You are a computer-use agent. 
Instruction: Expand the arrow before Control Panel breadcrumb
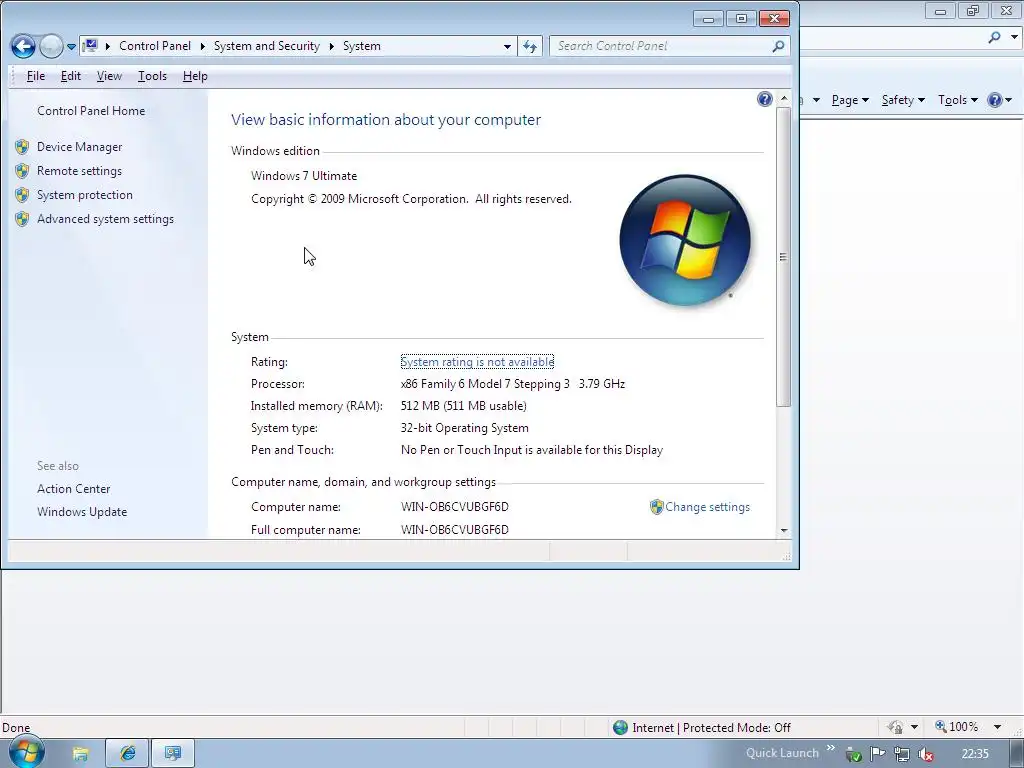point(108,46)
